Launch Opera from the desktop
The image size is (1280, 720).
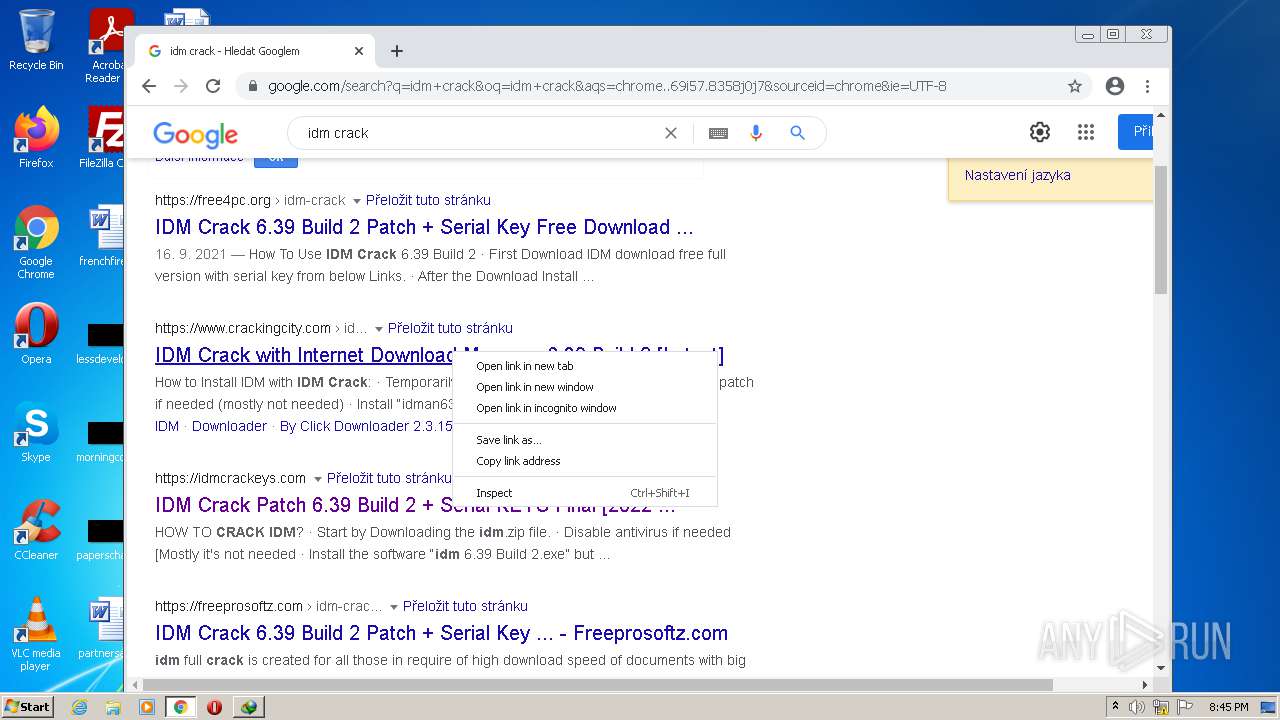tap(36, 334)
